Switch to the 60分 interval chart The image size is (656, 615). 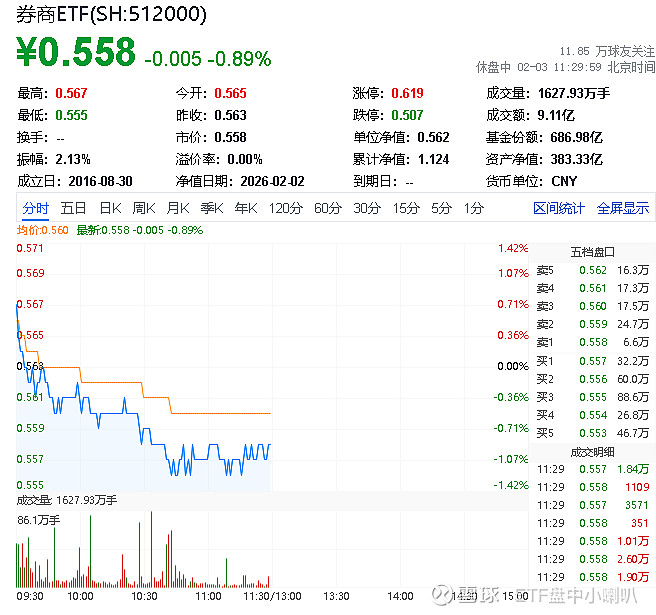tap(328, 208)
